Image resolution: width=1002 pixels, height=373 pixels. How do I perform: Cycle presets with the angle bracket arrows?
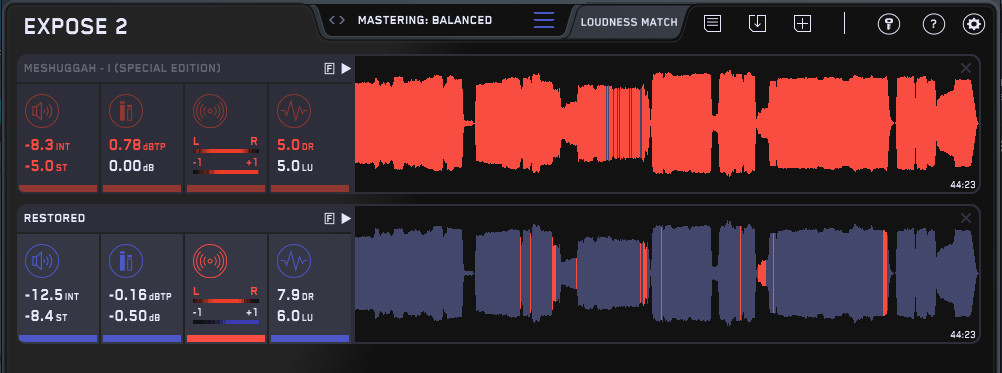pos(337,20)
